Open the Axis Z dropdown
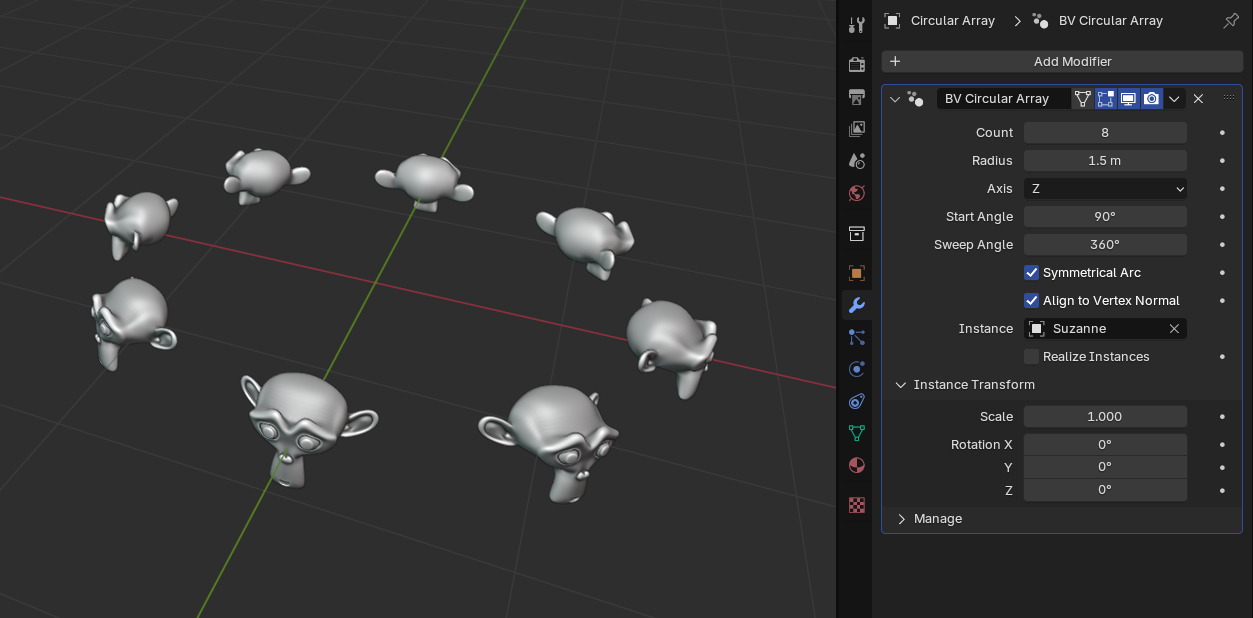 pos(1105,188)
